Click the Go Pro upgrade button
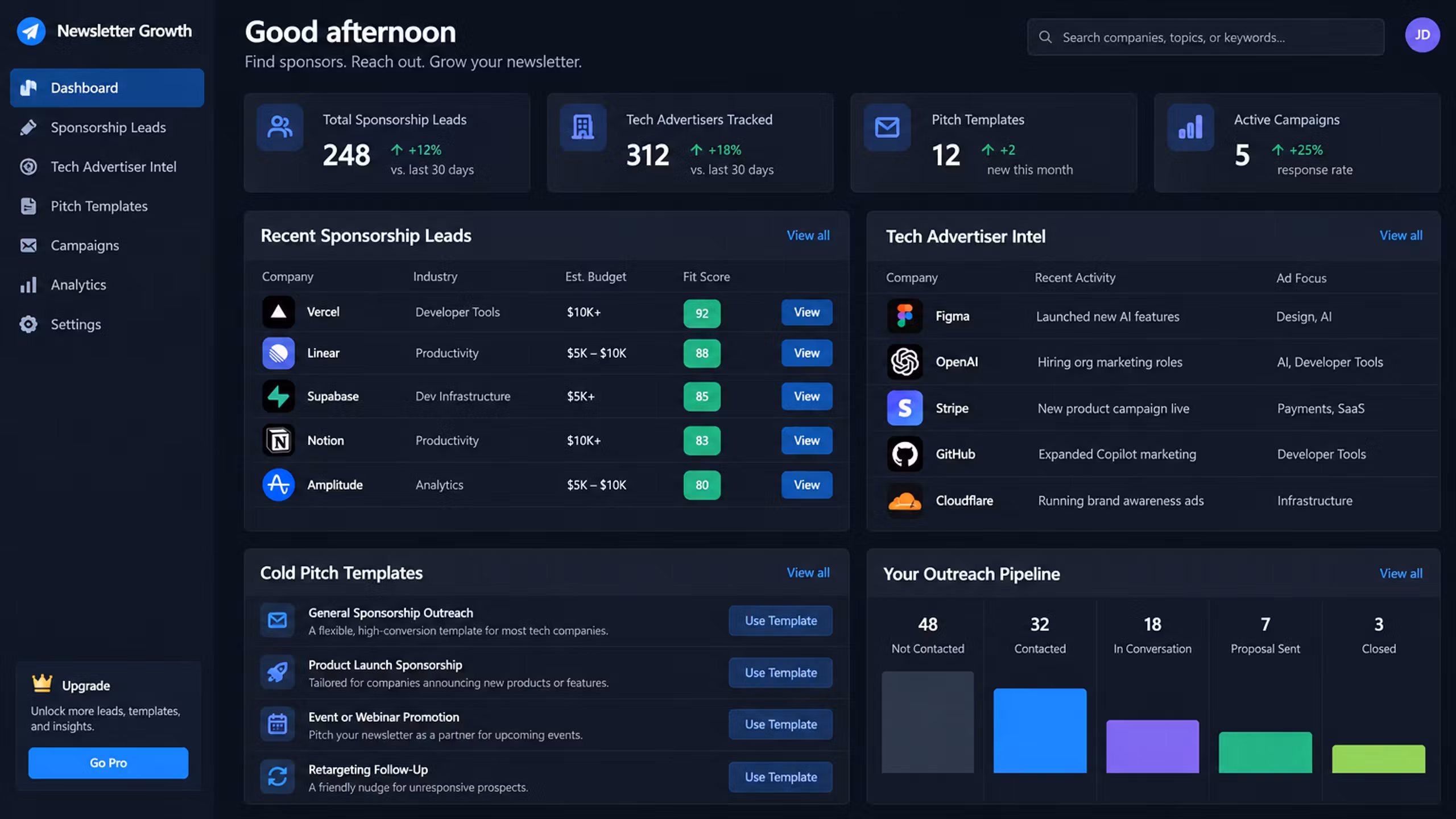1456x819 pixels. point(108,763)
